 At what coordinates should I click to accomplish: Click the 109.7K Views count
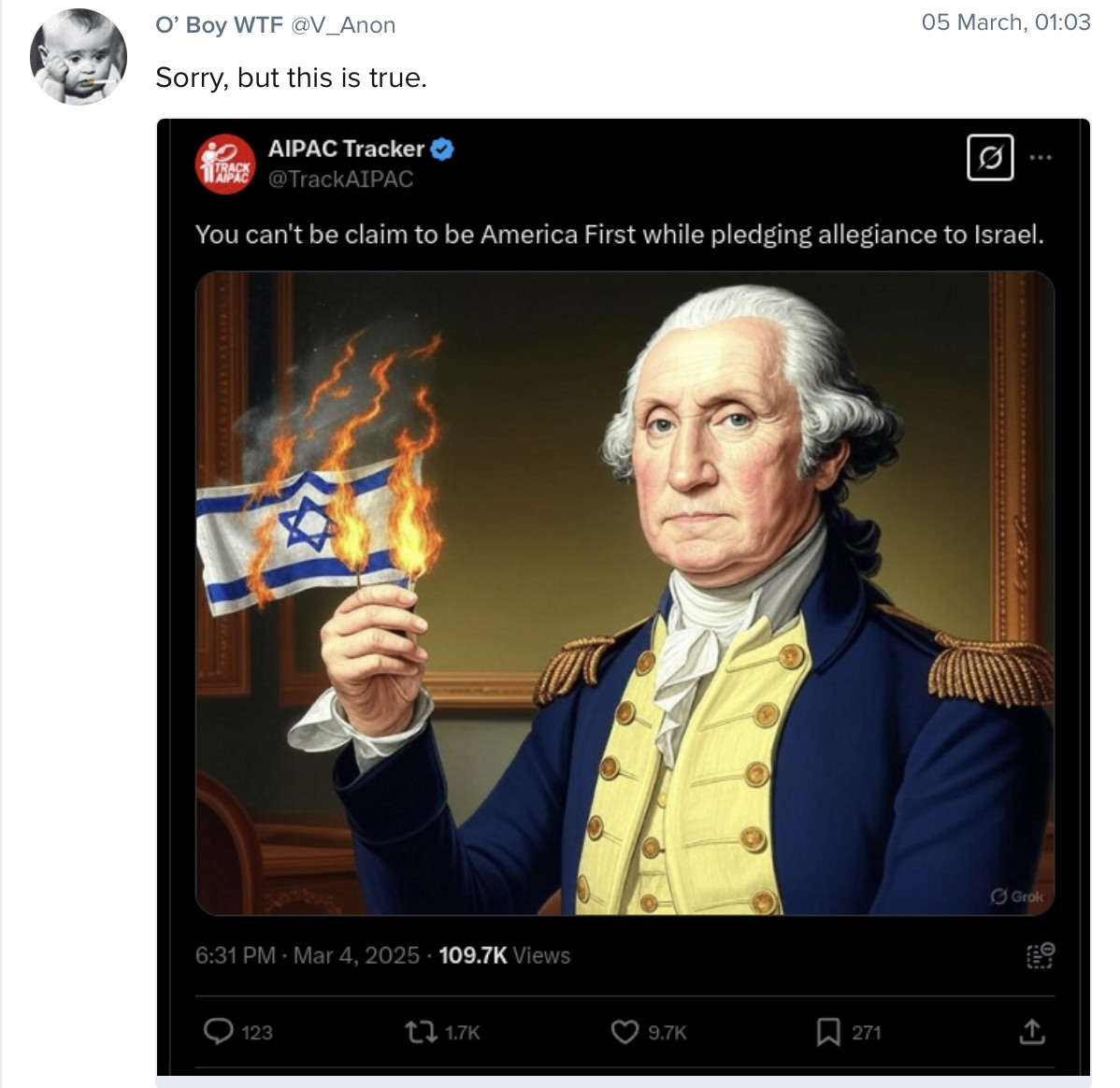tap(504, 955)
